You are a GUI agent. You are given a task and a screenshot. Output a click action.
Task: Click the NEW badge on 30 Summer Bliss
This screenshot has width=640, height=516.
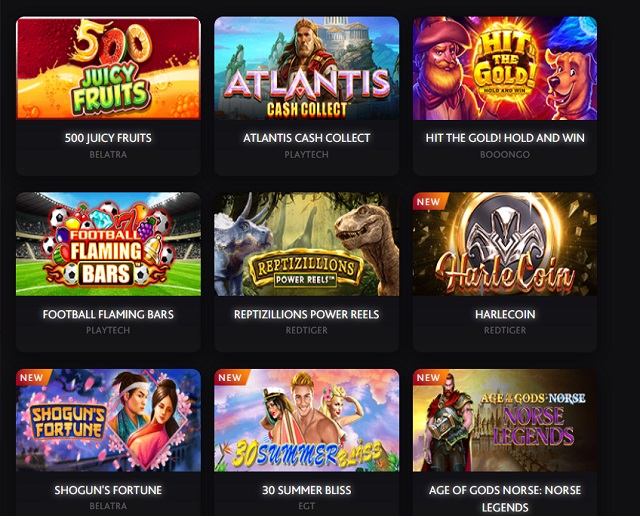[230, 378]
